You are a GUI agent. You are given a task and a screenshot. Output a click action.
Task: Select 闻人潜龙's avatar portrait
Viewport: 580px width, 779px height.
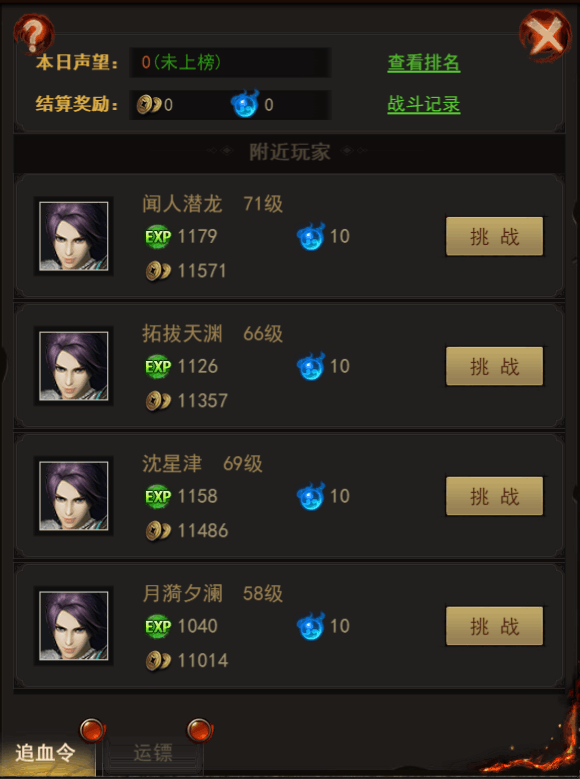tap(74, 236)
